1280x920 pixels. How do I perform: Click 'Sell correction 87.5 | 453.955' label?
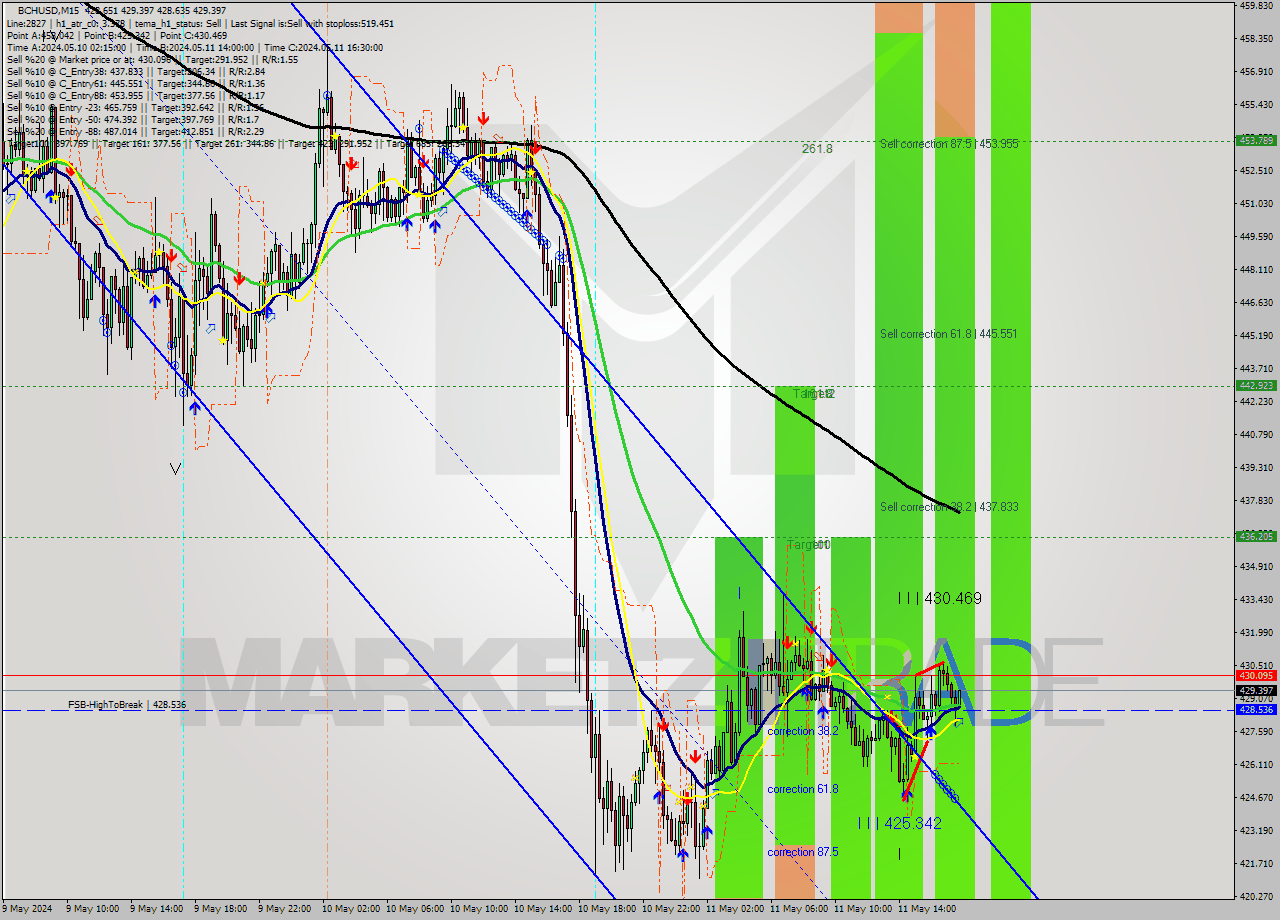(x=949, y=144)
